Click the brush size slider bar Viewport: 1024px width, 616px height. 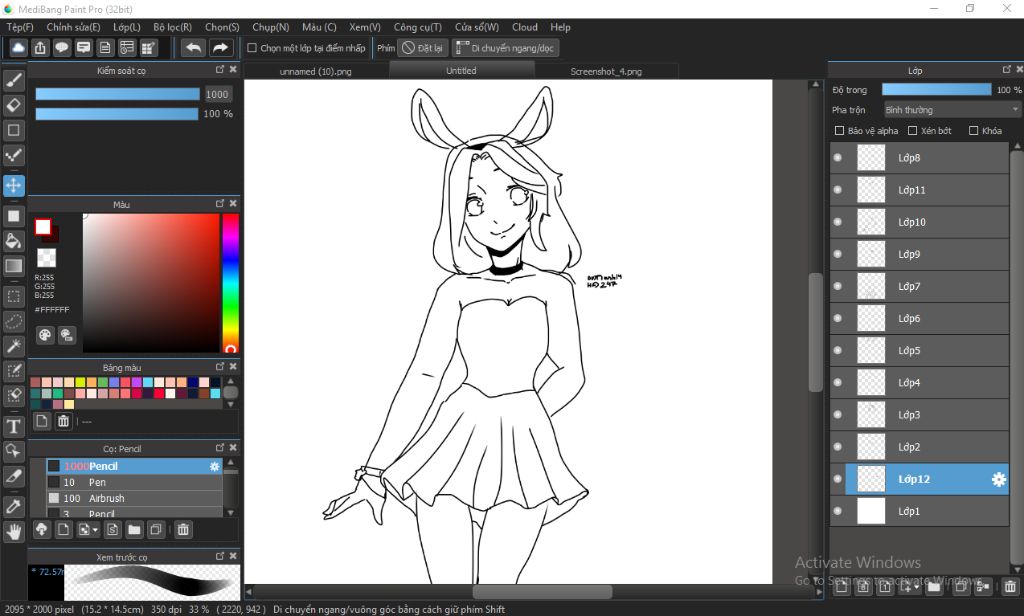point(118,94)
